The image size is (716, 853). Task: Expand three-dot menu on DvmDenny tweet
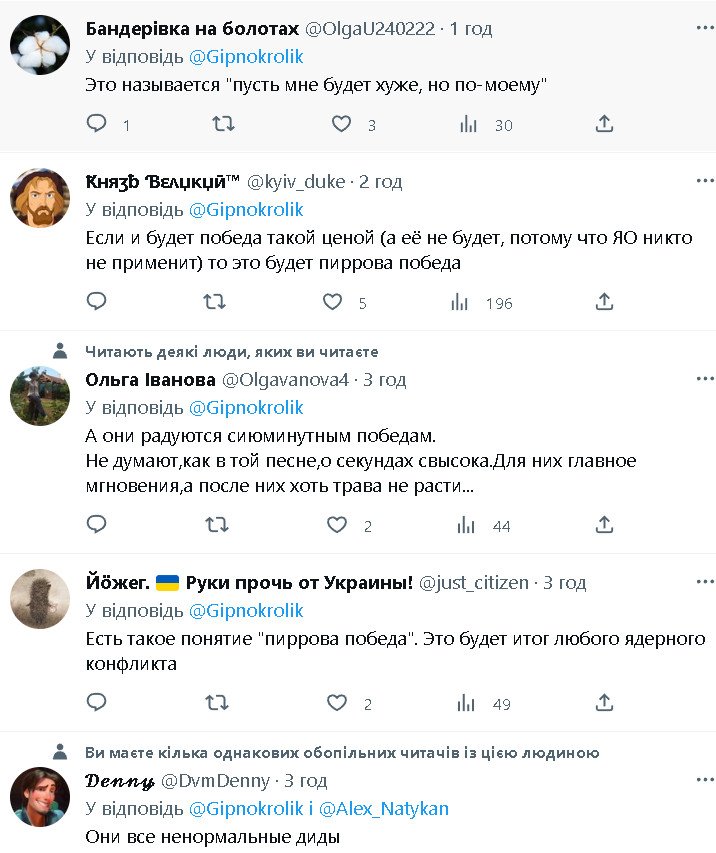704,779
